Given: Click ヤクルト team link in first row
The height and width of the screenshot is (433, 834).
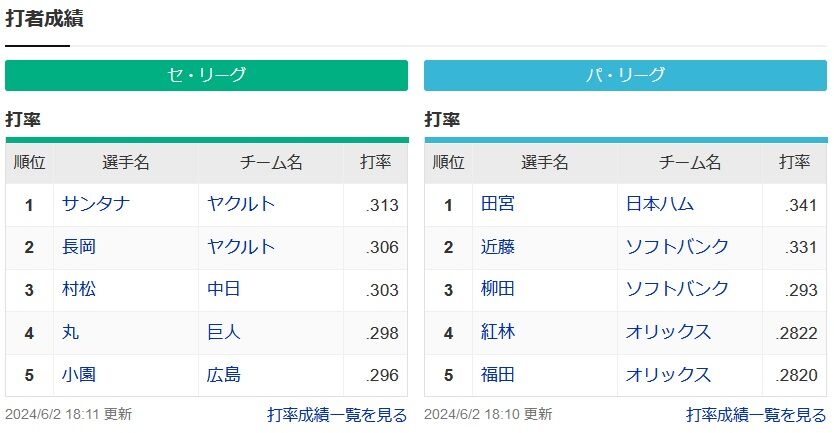Looking at the screenshot, I should pos(241,205).
